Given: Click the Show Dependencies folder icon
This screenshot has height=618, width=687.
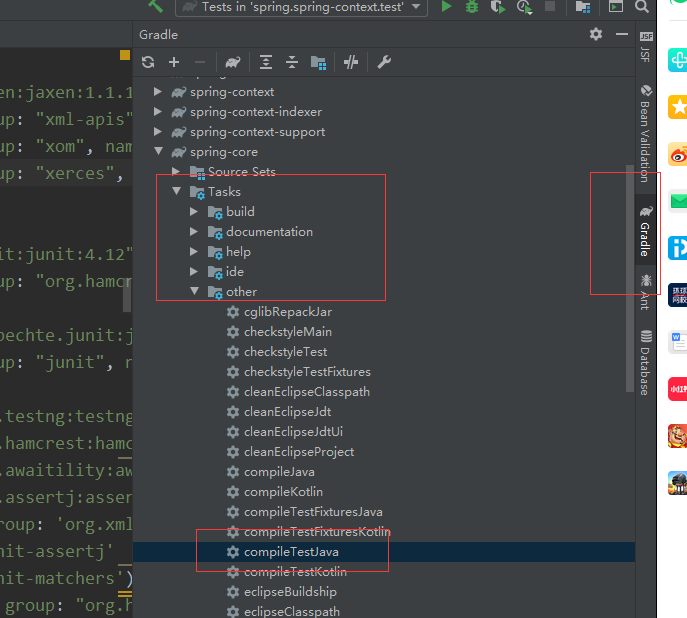Looking at the screenshot, I should pyautogui.click(x=318, y=63).
